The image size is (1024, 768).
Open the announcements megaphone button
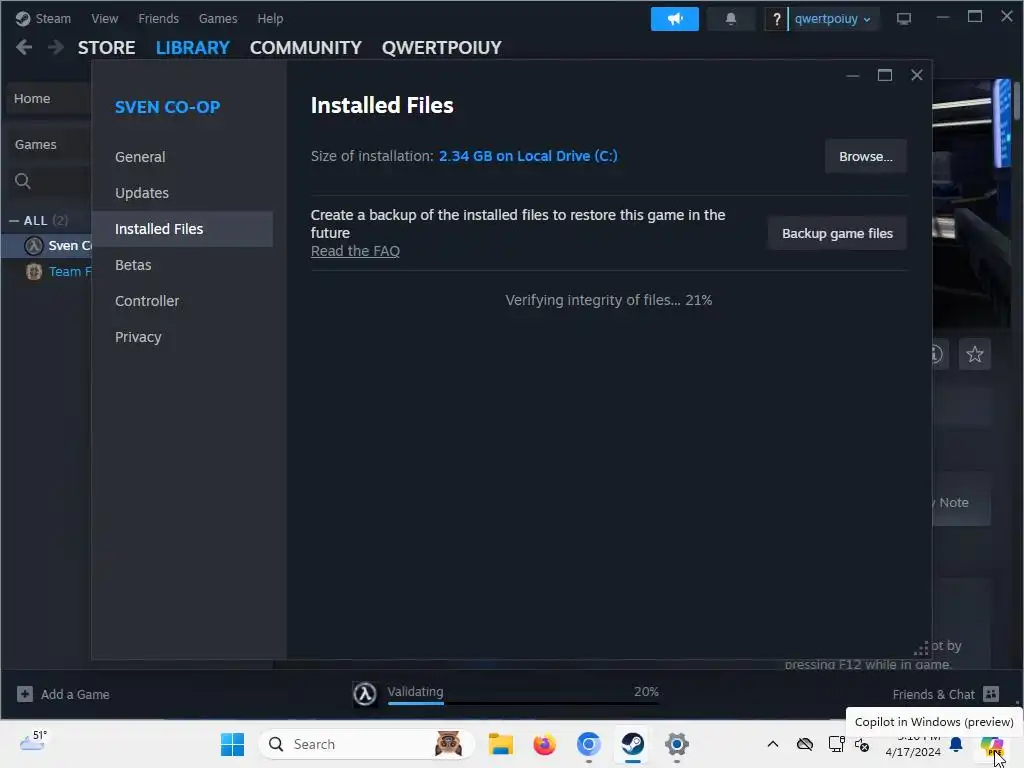(675, 19)
